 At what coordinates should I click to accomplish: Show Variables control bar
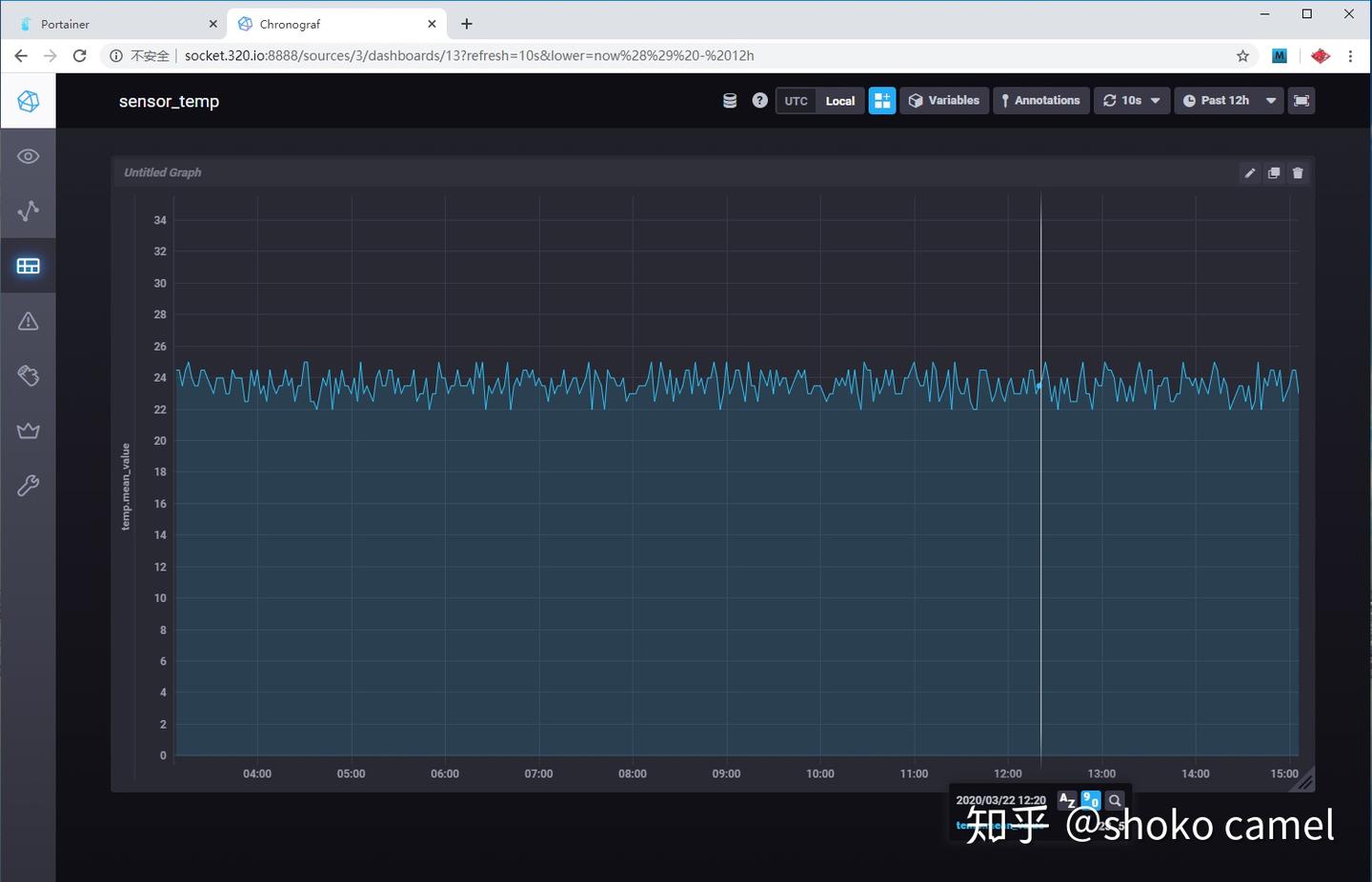coord(944,100)
